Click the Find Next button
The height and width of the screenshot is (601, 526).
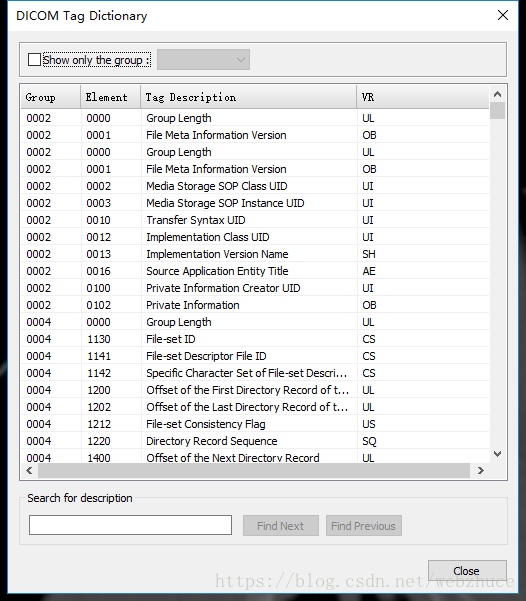point(281,525)
